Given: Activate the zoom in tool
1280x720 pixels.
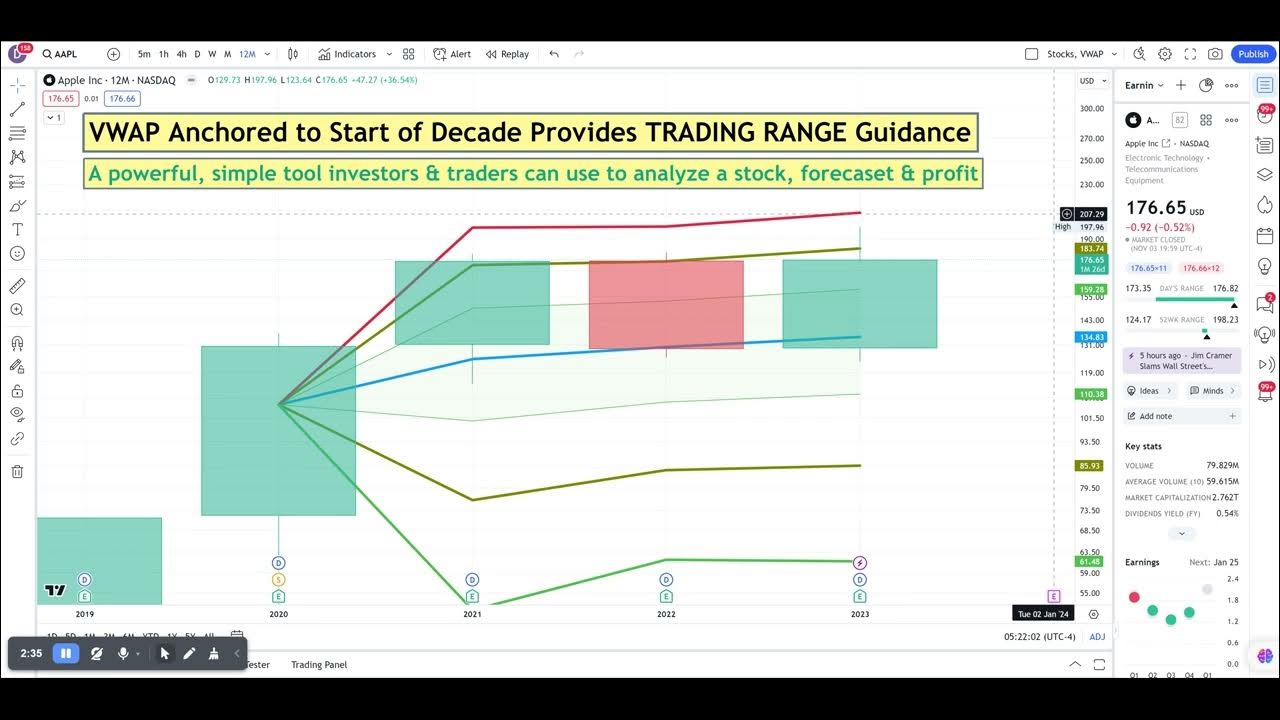Looking at the screenshot, I should (x=17, y=310).
